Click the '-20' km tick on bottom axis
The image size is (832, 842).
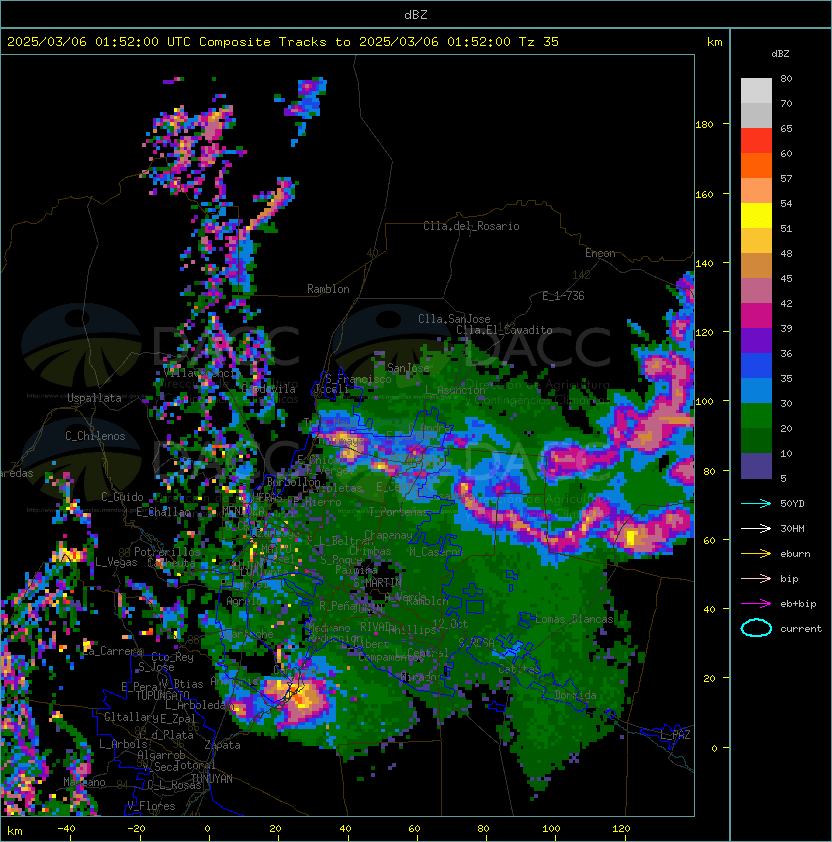[136, 829]
